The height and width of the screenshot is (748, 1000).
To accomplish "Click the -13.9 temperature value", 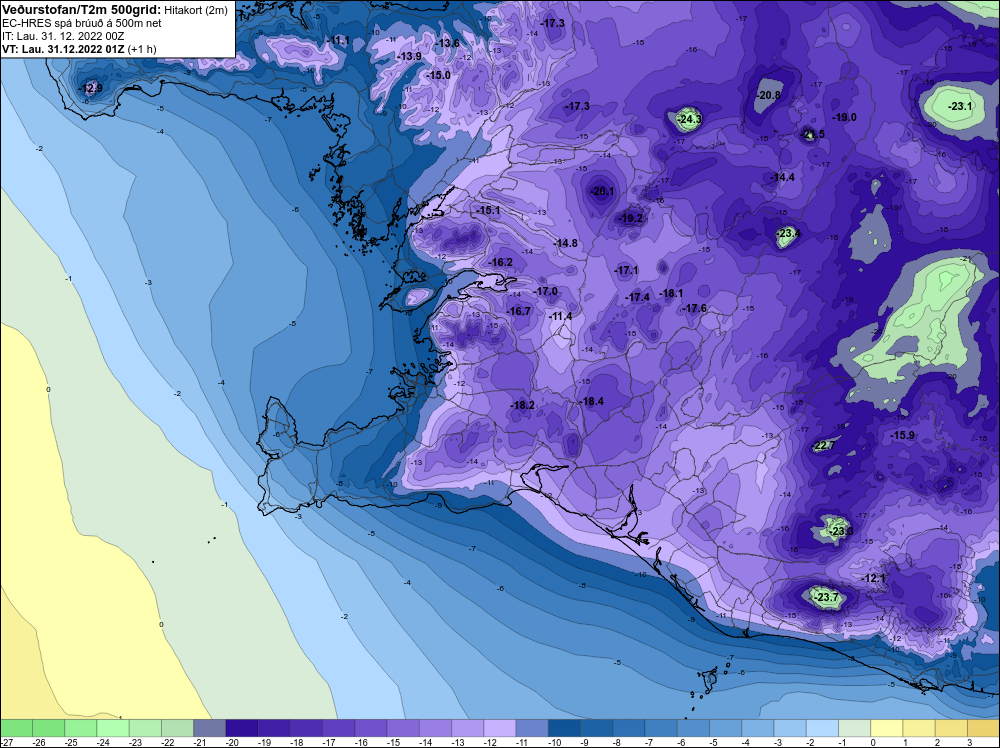I will point(410,56).
